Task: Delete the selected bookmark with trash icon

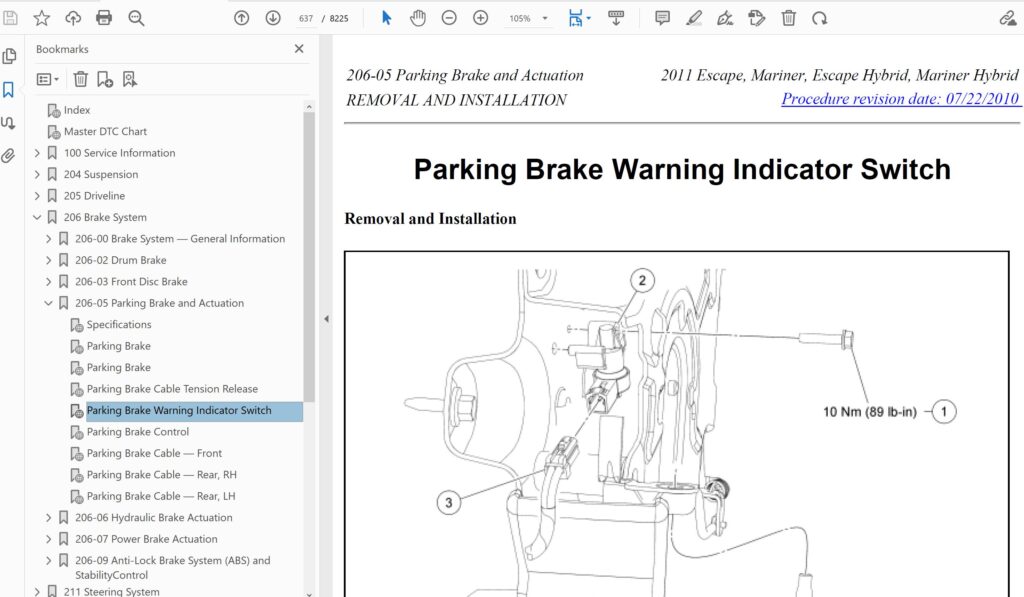Action: 81,79
